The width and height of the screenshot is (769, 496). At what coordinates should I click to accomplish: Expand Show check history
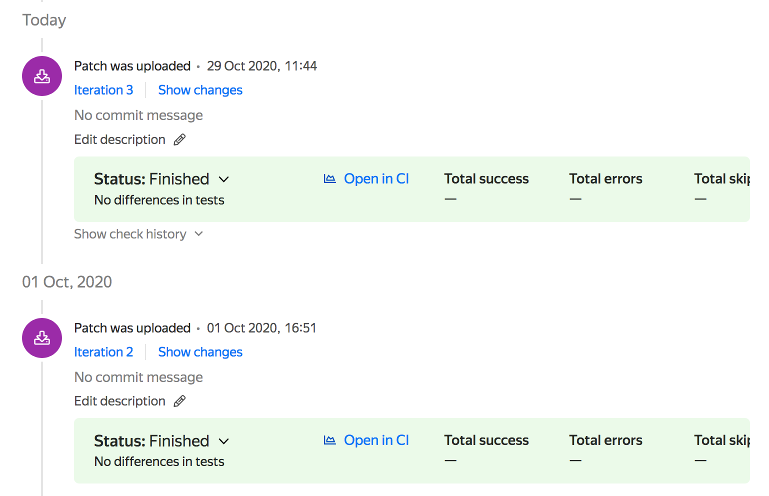(x=138, y=234)
